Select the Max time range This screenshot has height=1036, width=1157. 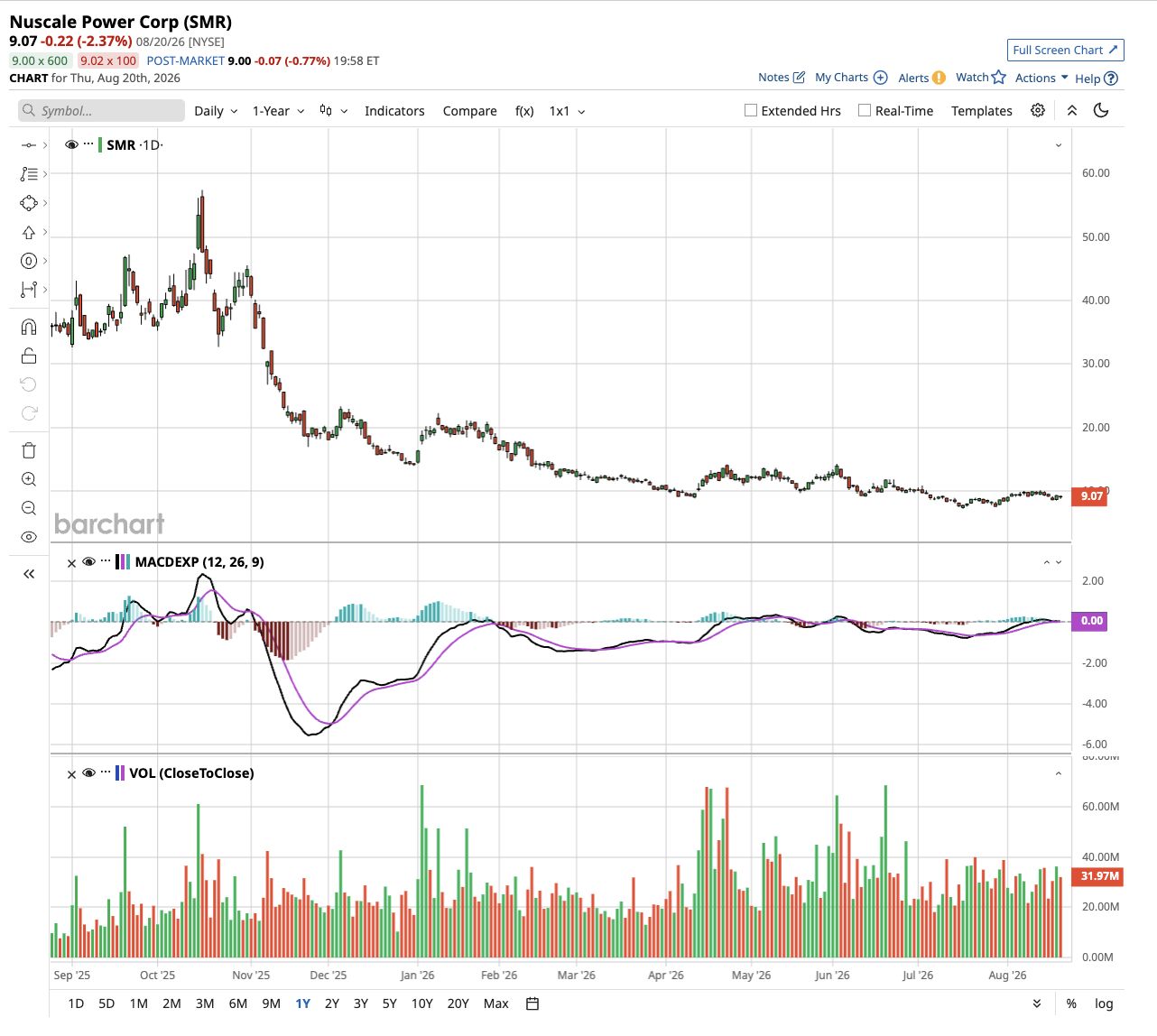[496, 1004]
